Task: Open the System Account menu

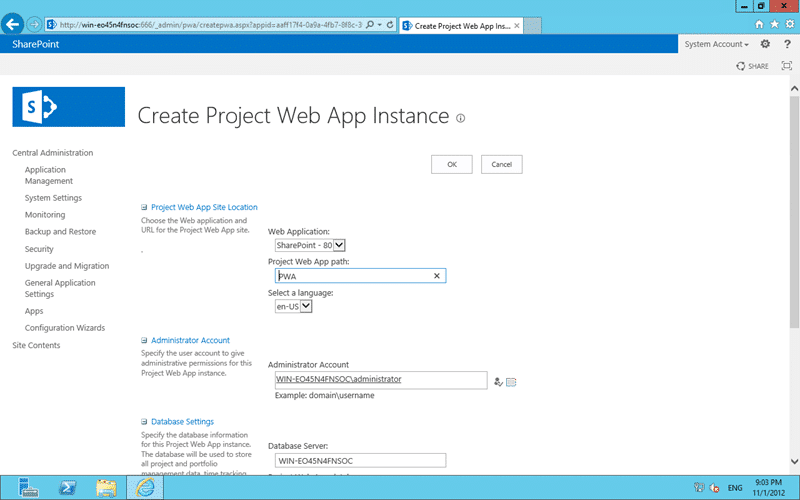Action: click(716, 44)
